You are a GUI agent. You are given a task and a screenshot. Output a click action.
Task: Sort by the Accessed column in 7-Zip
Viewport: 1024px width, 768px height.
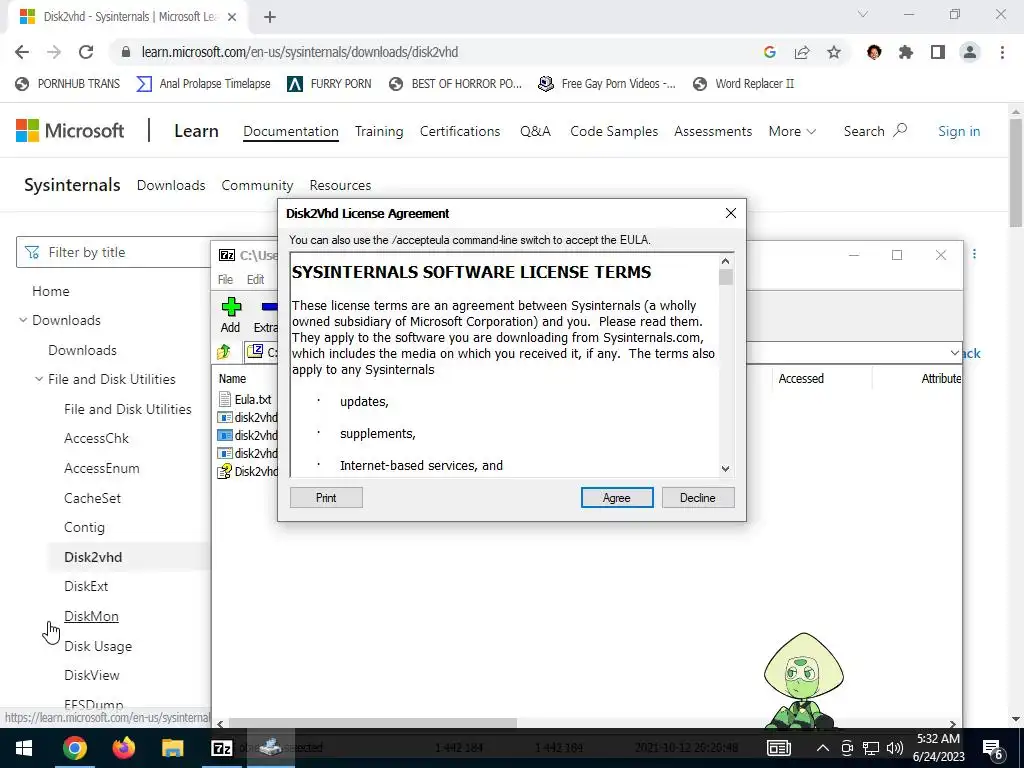point(801,379)
